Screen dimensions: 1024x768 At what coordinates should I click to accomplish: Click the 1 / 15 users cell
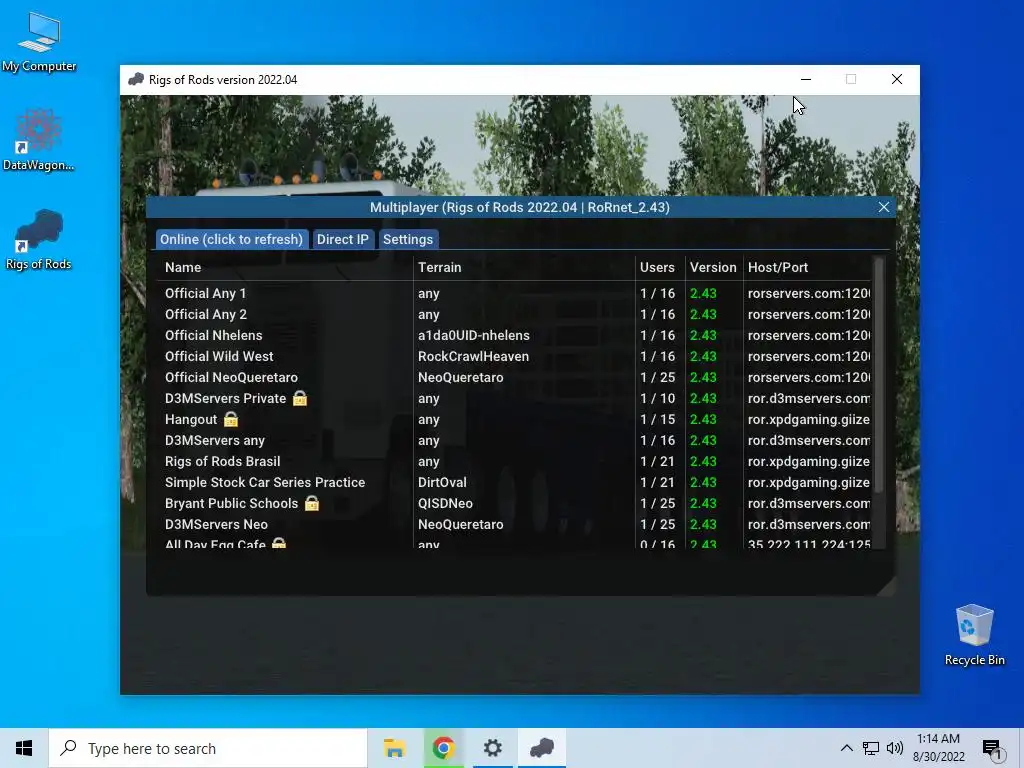658,419
